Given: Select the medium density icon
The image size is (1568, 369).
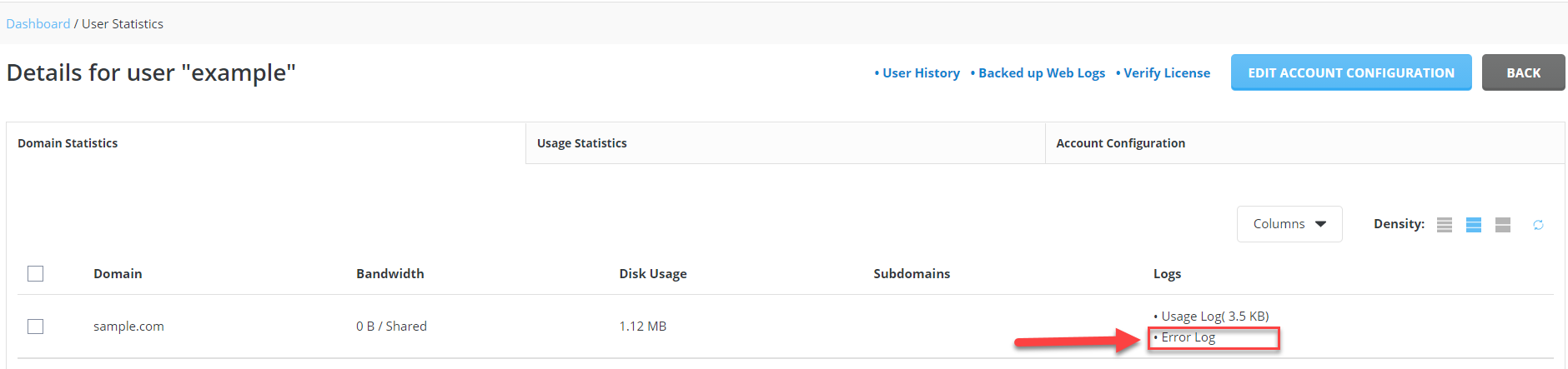Looking at the screenshot, I should [x=1474, y=225].
